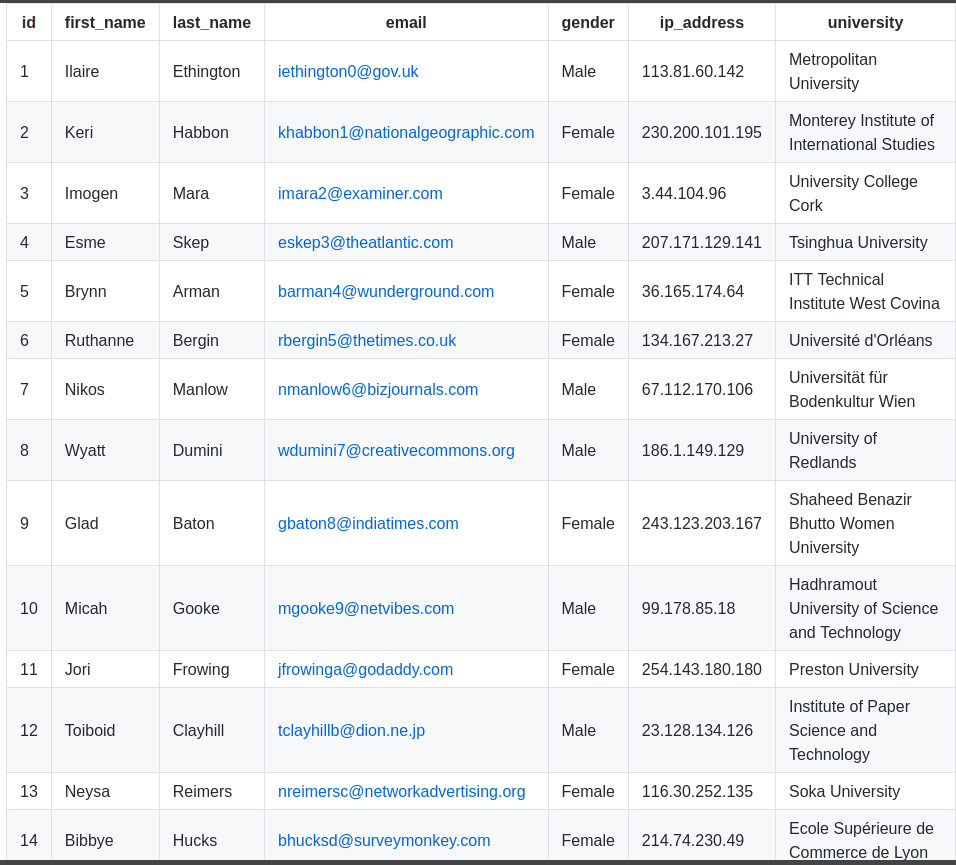Select first name cell Keri
The width and height of the screenshot is (956, 865).
105,132
